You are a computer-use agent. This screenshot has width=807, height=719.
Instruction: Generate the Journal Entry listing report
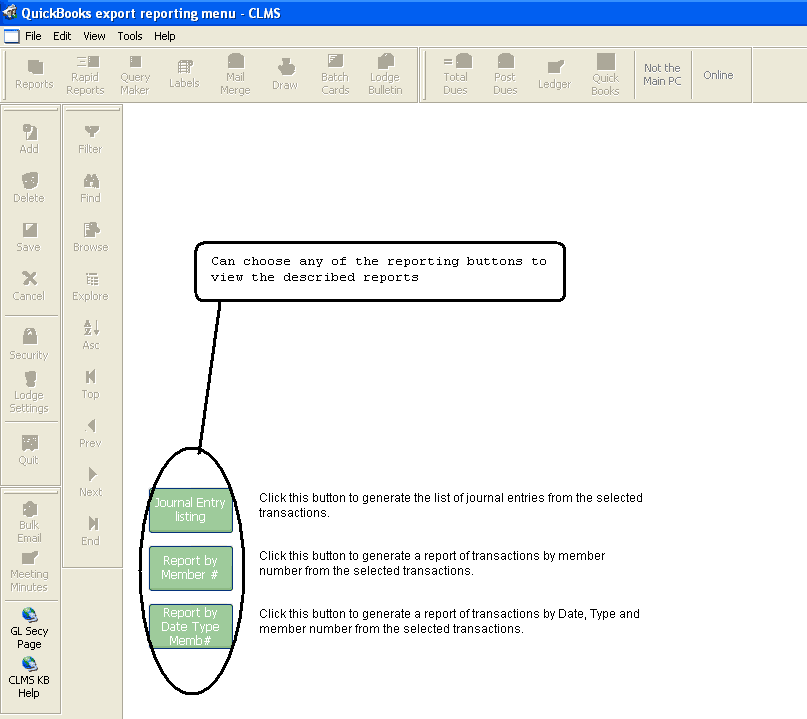[x=190, y=510]
